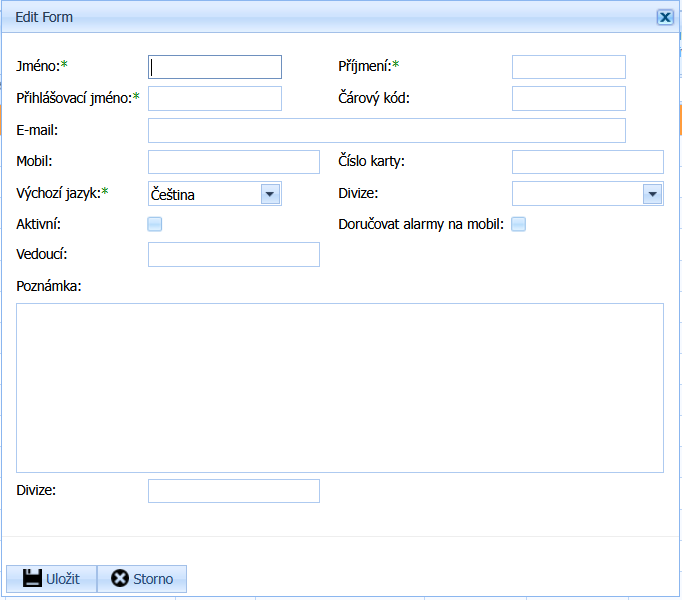Focus the E-mail text field

point(386,130)
